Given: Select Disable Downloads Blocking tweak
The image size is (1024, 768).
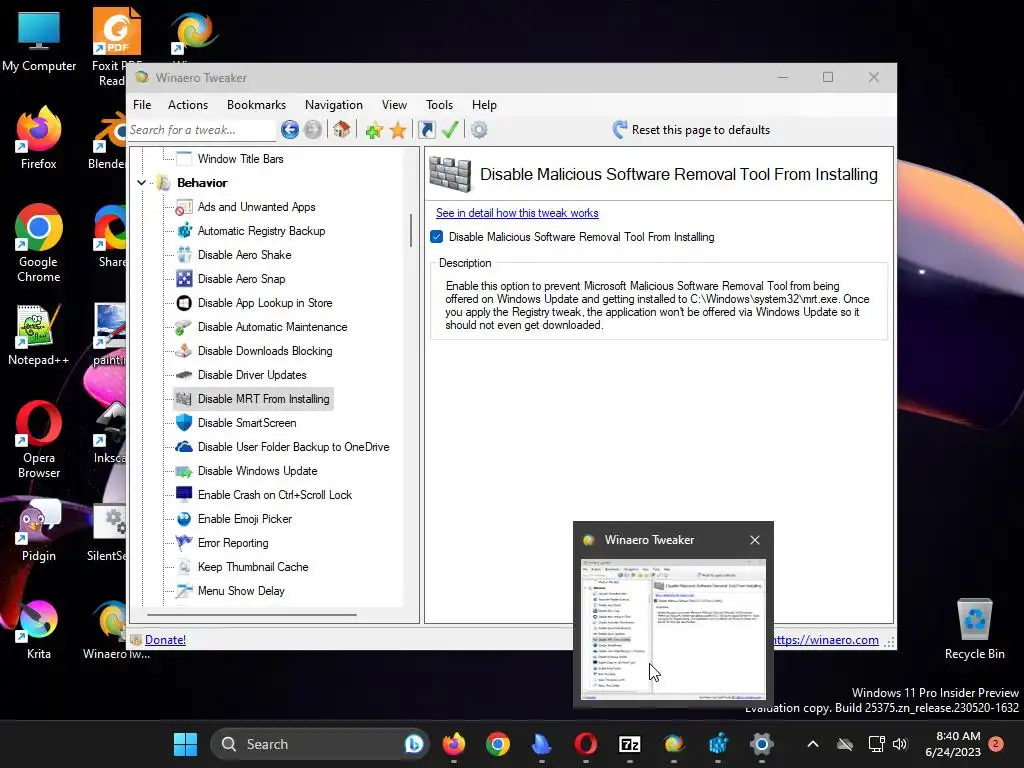Looking at the screenshot, I should click(x=264, y=351).
